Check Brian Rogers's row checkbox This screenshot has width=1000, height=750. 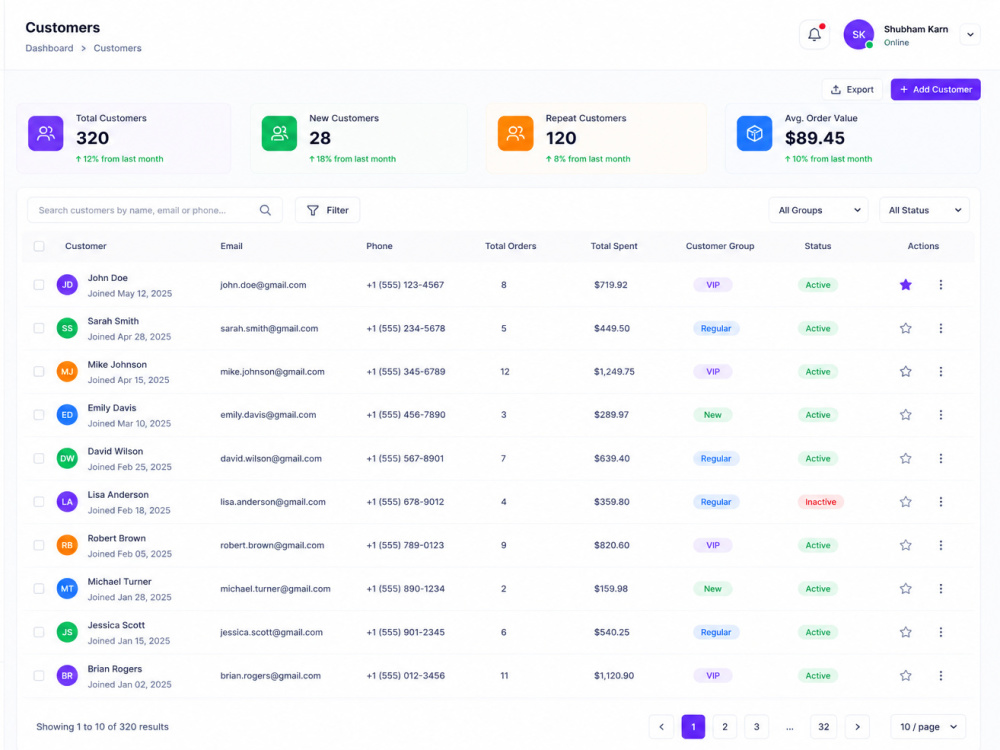tap(39, 675)
